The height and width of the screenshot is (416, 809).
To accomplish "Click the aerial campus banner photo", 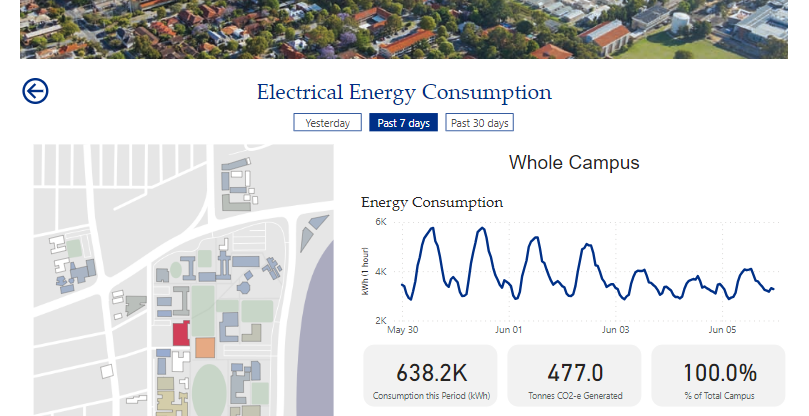I will [404, 29].
